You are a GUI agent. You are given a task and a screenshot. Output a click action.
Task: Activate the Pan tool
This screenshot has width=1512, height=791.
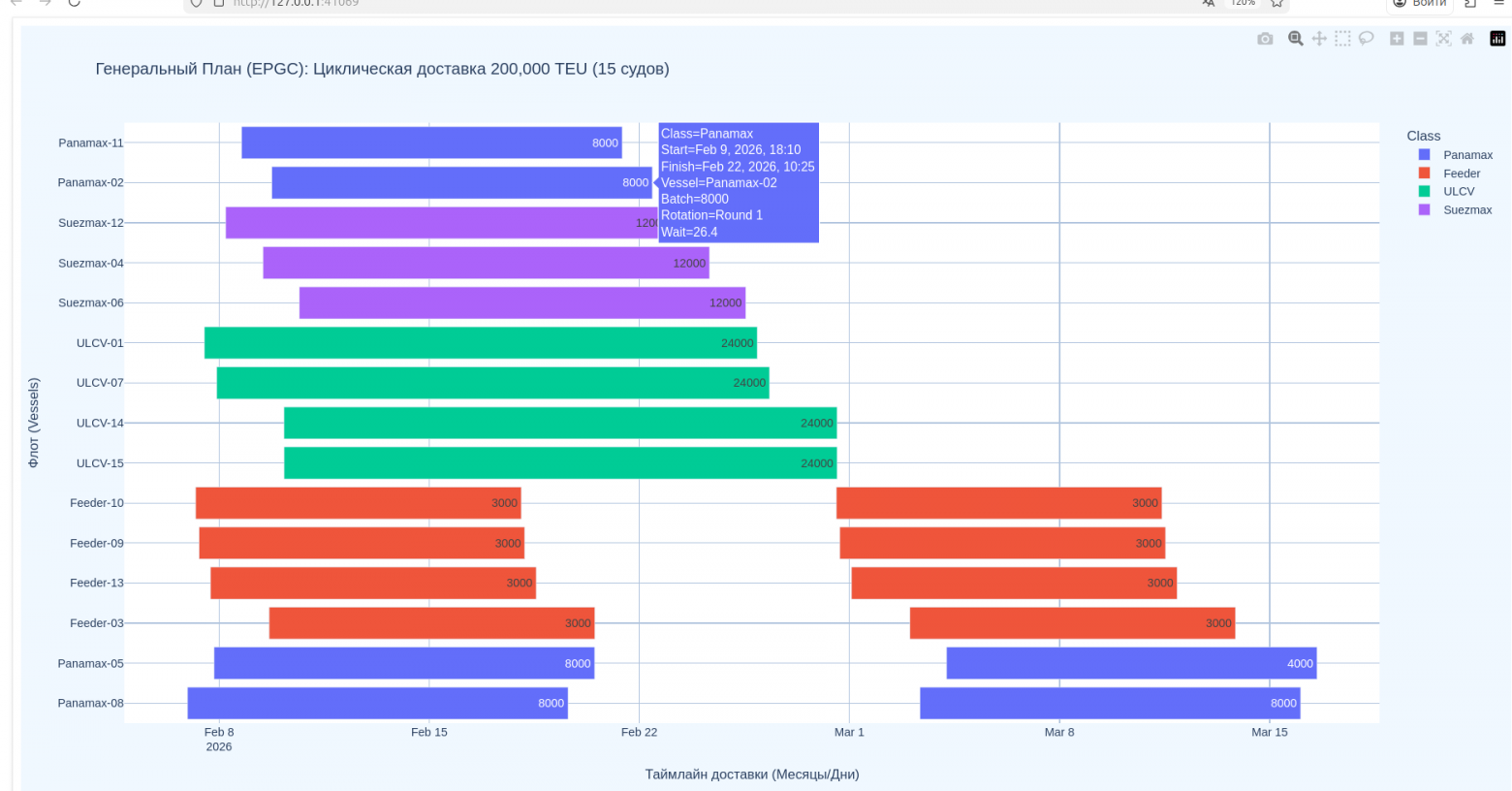(1319, 39)
